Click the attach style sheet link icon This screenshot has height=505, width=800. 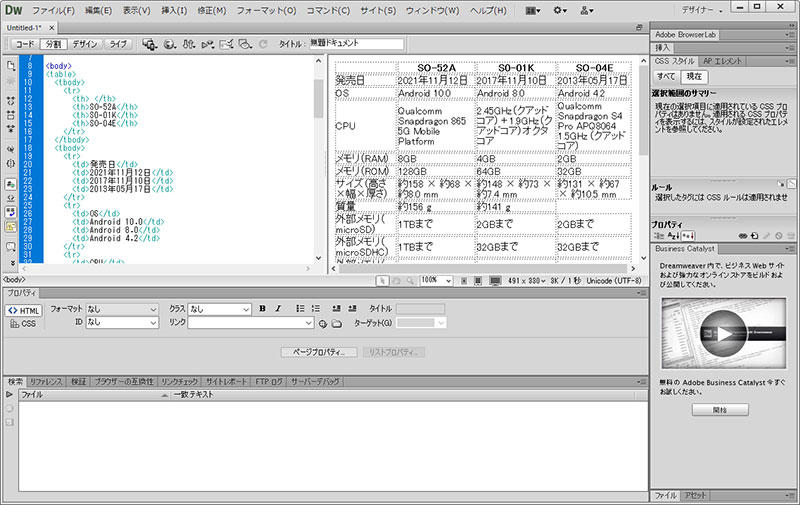[x=743, y=236]
